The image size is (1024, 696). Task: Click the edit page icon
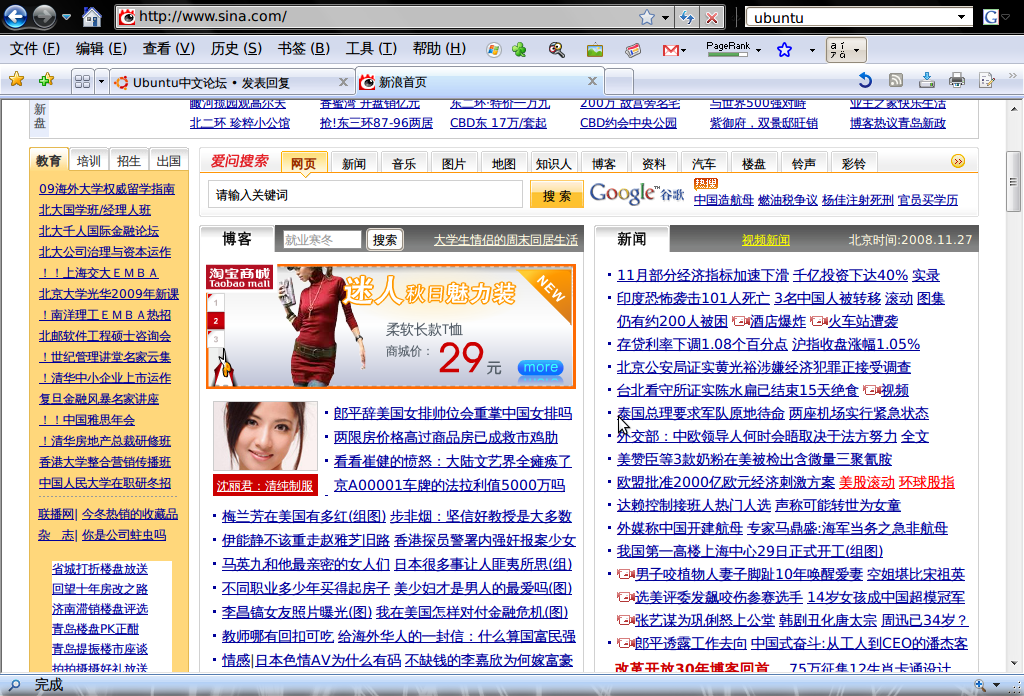[x=987, y=80]
